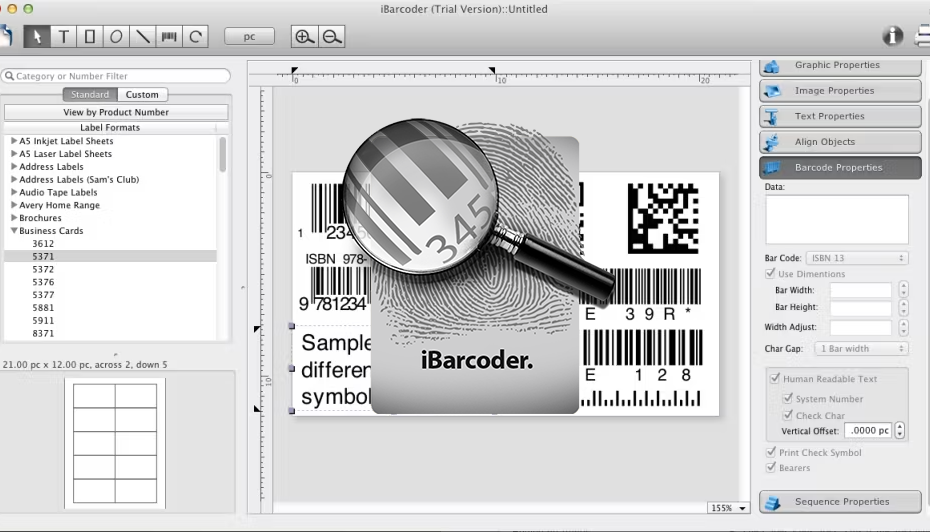
Task: Open Sequence Properties panel
Action: tap(840, 502)
